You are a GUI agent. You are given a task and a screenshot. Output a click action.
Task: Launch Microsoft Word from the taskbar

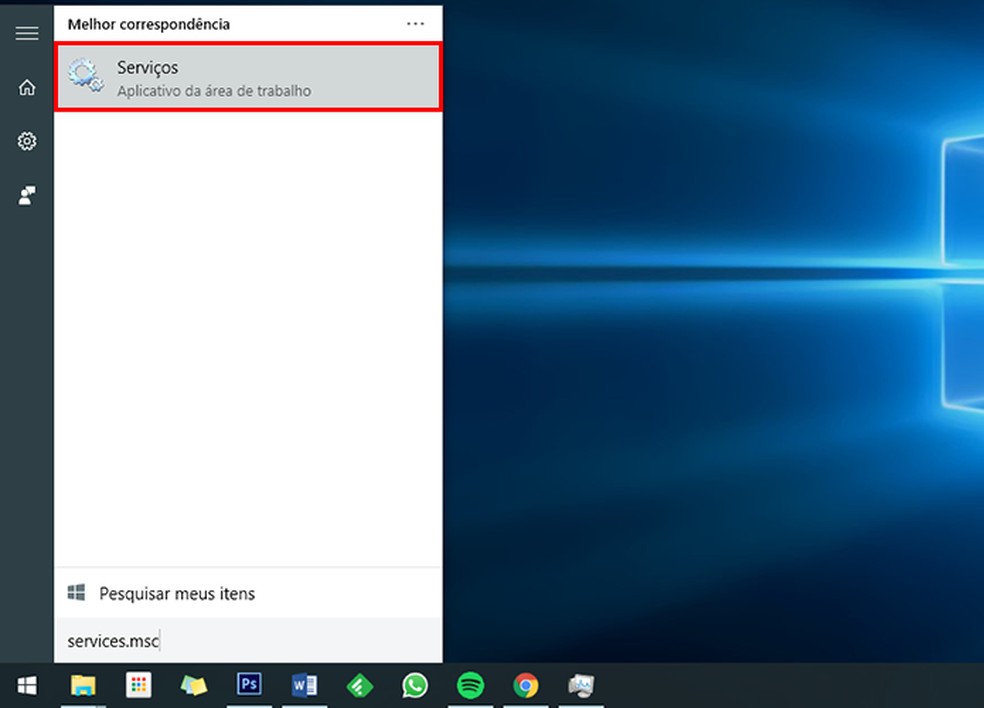click(304, 685)
